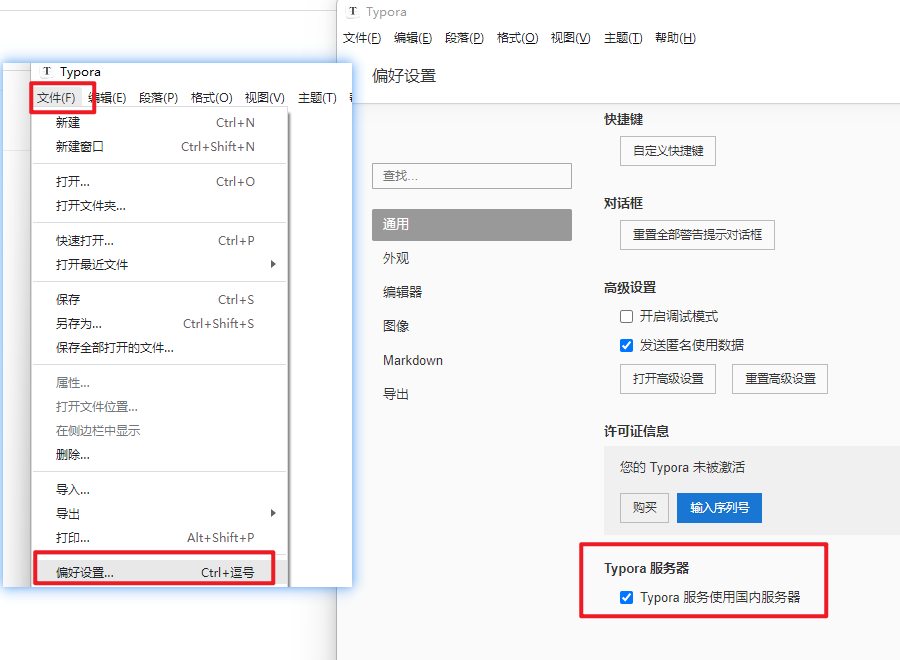Uncheck 发送匿名使用数据 checkbox
This screenshot has width=900, height=660.
click(626, 345)
